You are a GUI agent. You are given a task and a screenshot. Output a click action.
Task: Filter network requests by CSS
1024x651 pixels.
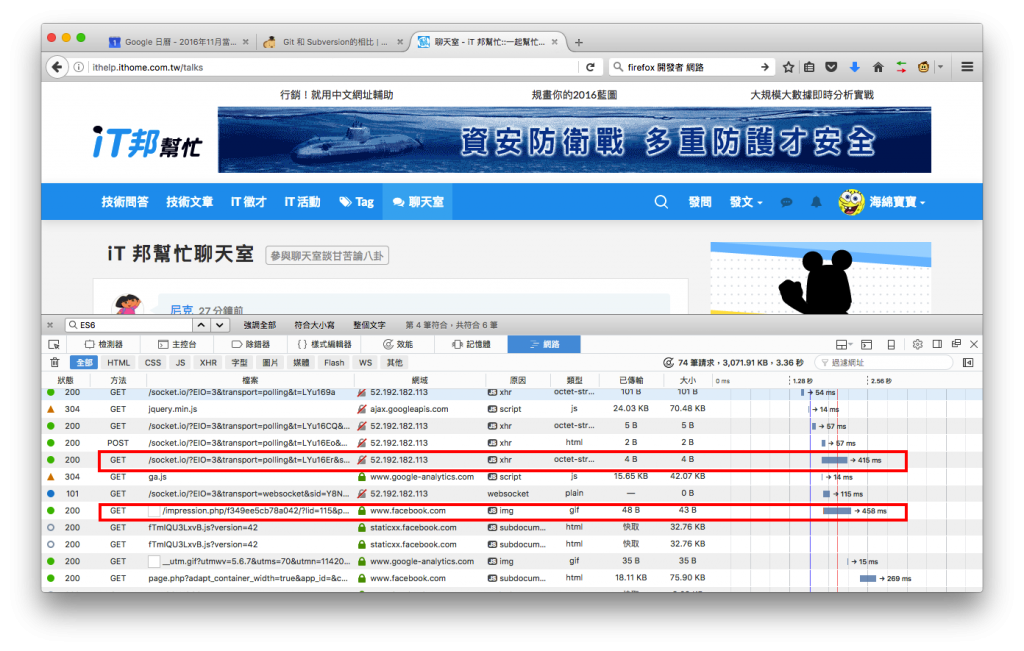pyautogui.click(x=153, y=362)
